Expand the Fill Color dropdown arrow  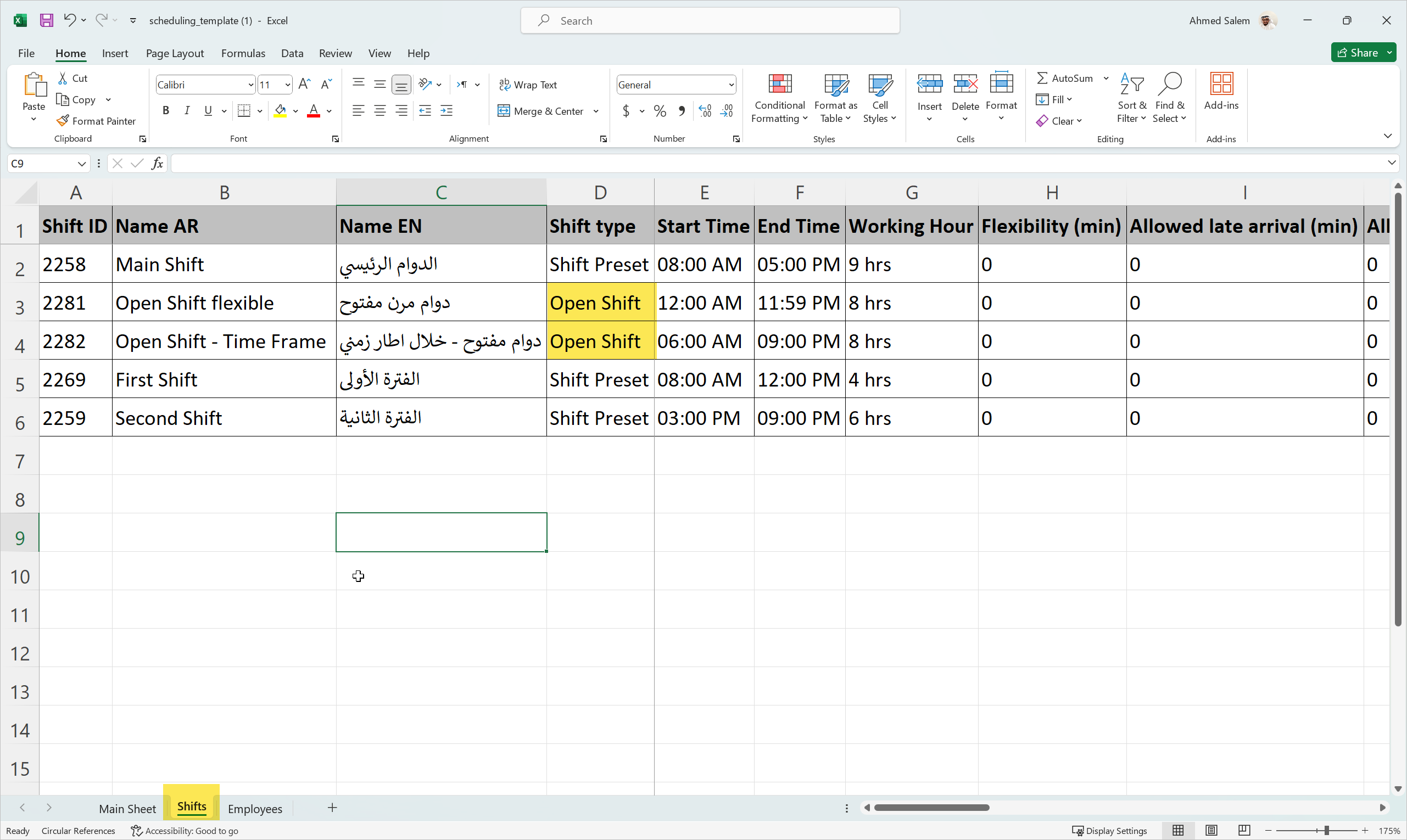pos(295,111)
